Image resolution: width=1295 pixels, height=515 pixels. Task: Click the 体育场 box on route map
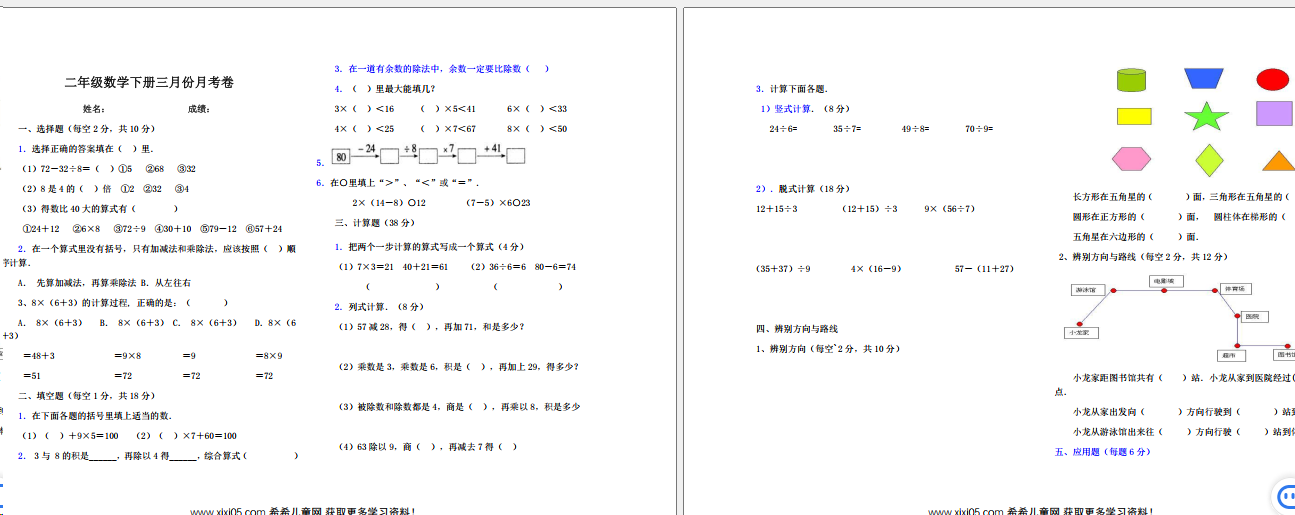click(x=1236, y=289)
